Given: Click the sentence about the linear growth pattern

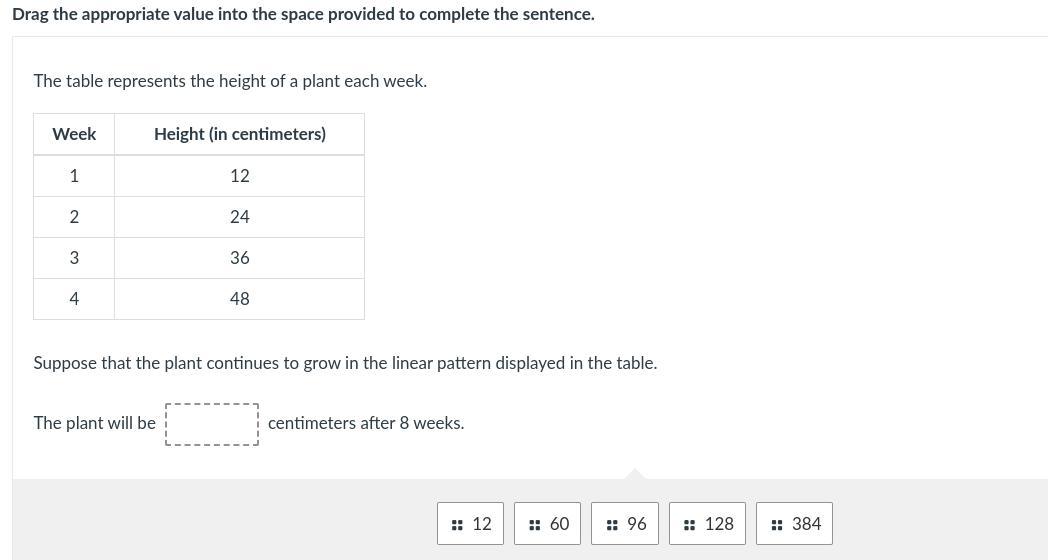Looking at the screenshot, I should click(345, 363).
